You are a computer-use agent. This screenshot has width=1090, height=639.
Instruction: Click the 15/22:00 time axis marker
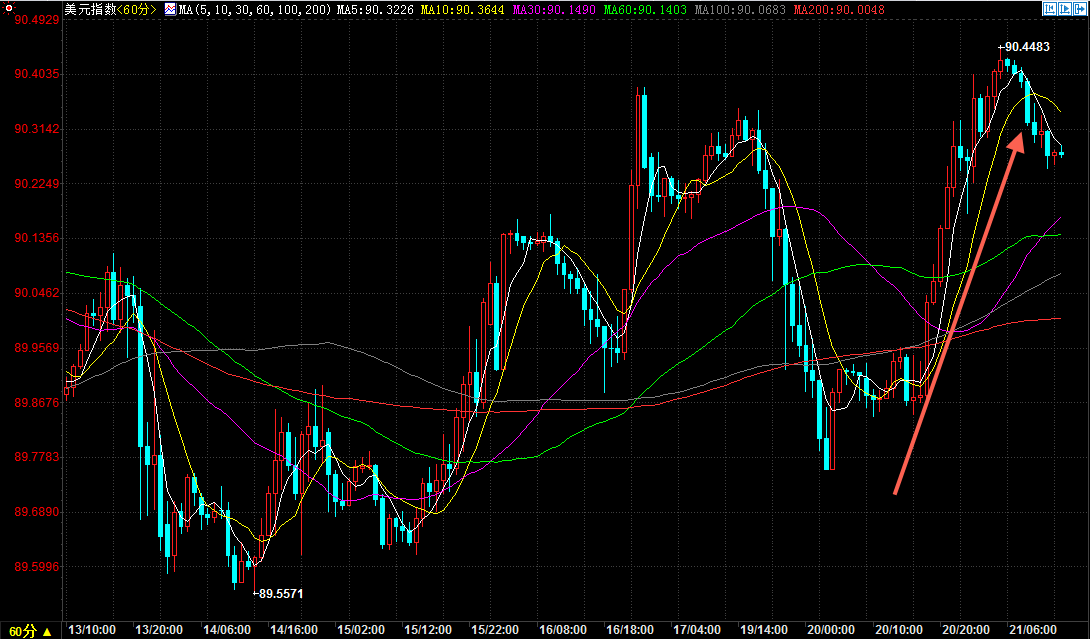point(495,630)
